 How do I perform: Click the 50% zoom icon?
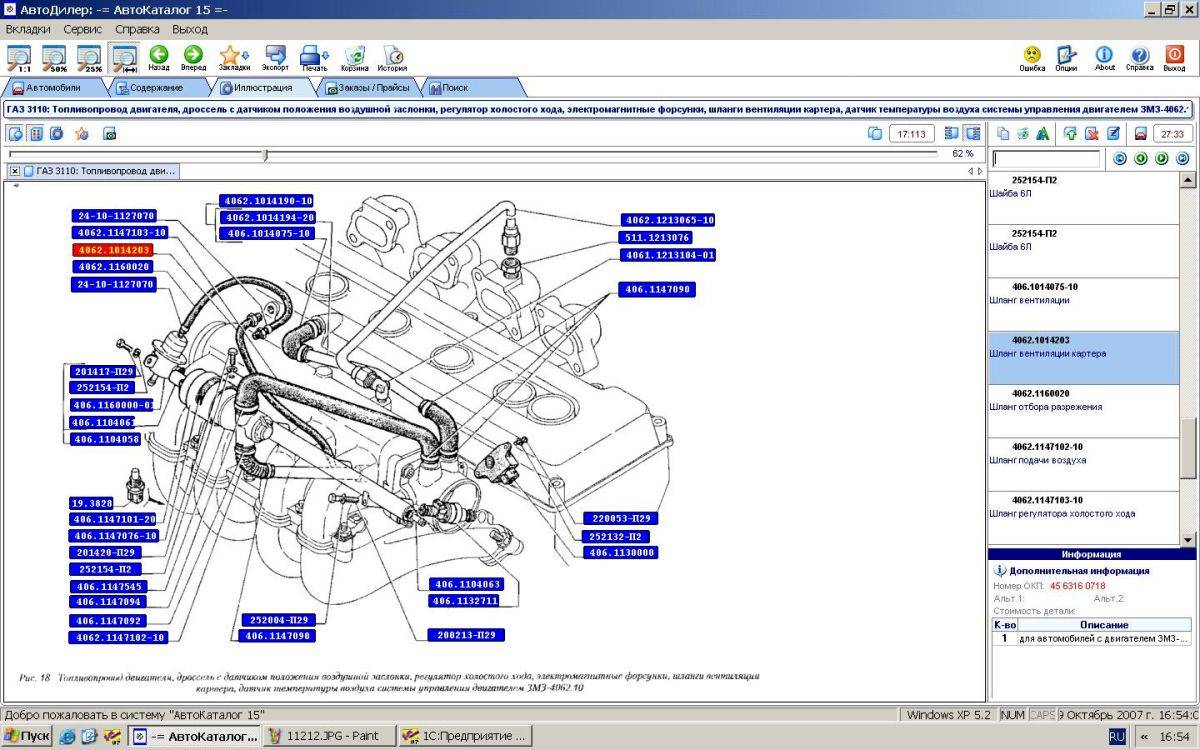tap(54, 58)
